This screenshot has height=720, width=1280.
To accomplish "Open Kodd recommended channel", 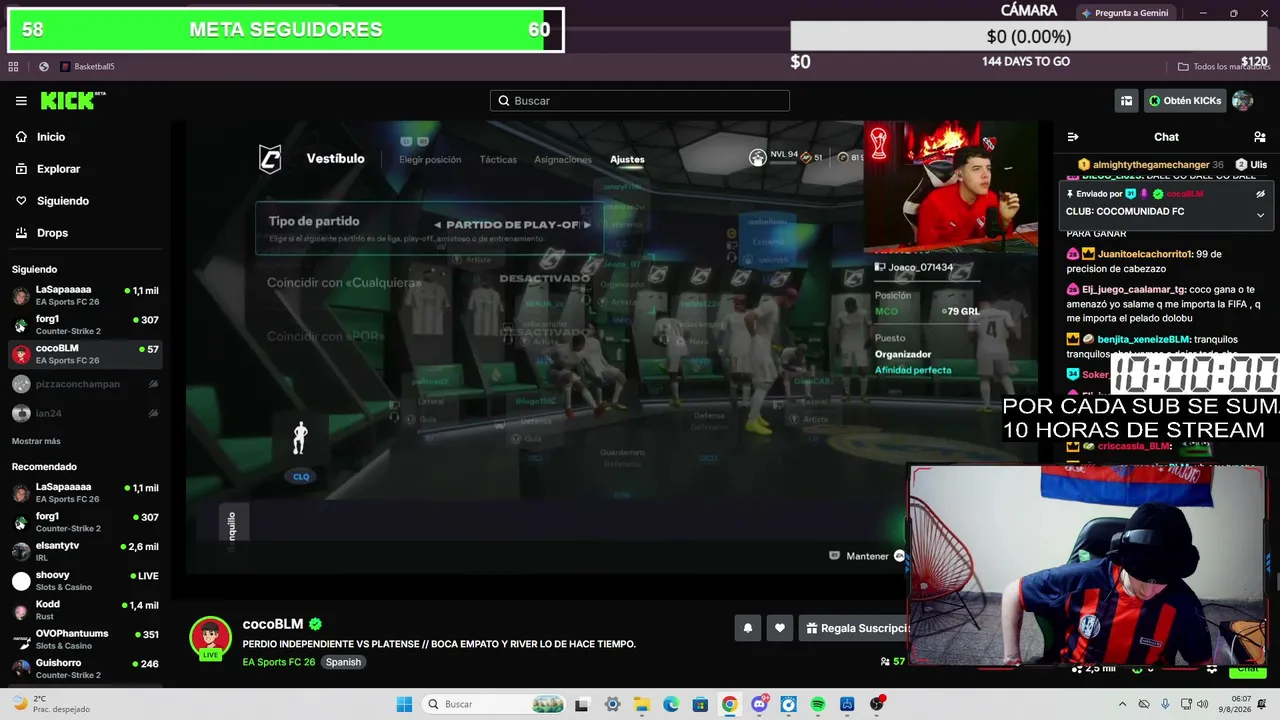I will [x=85, y=610].
